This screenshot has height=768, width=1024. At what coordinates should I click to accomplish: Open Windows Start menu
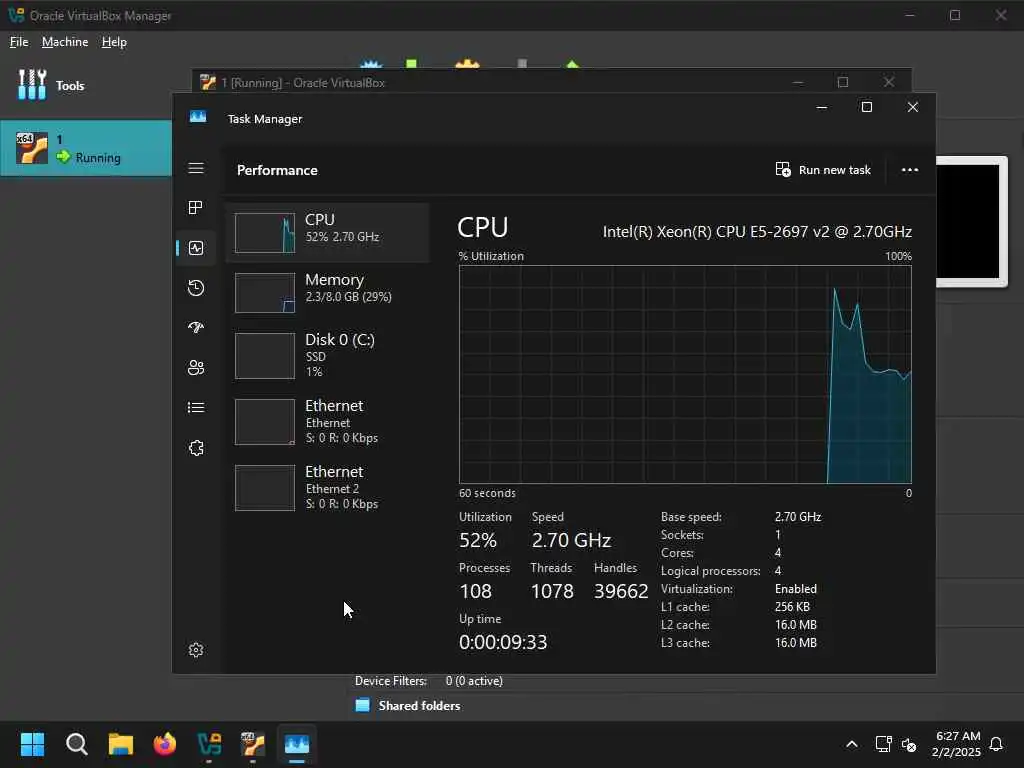(x=32, y=744)
